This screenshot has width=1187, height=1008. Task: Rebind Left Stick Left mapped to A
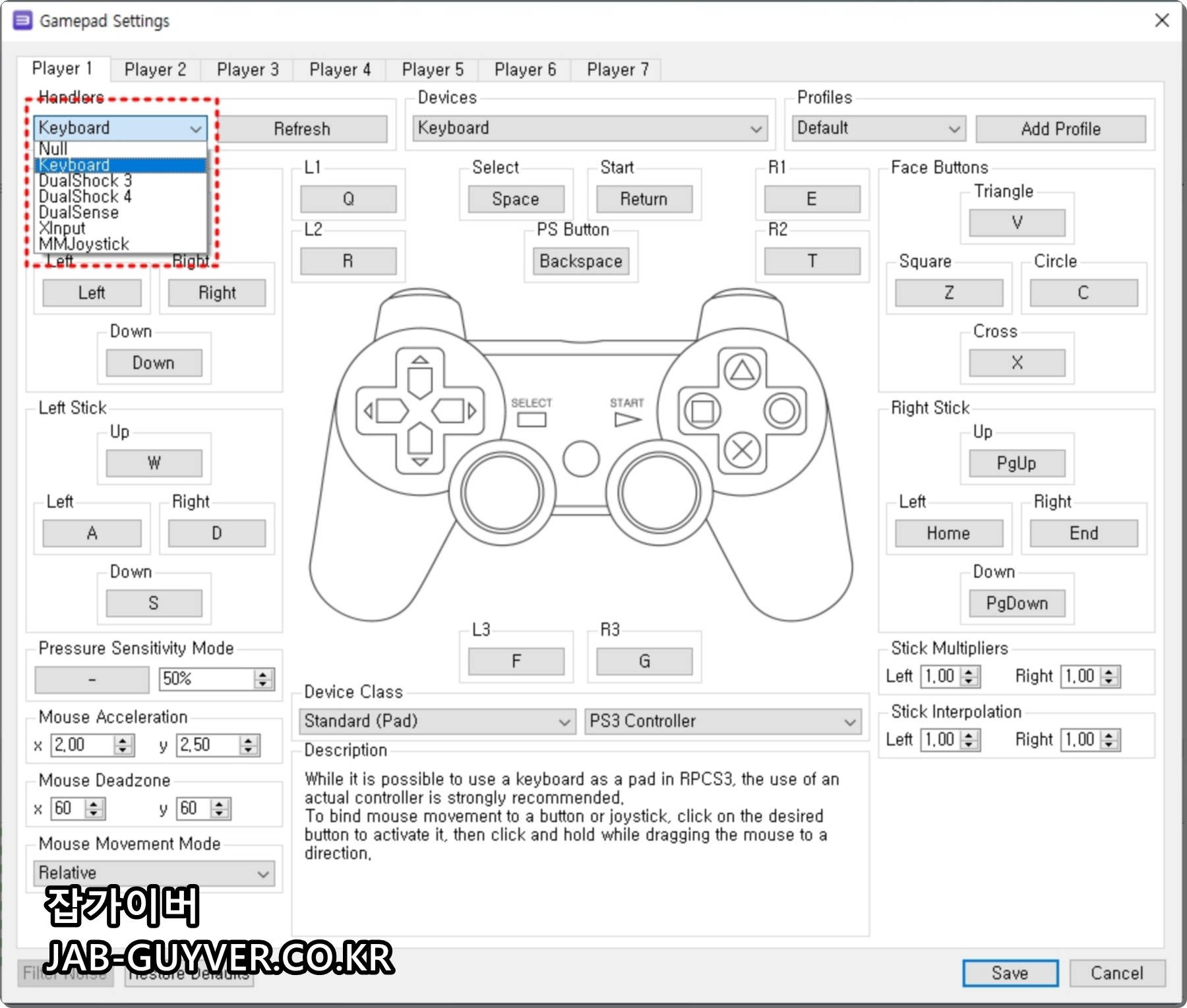(92, 533)
